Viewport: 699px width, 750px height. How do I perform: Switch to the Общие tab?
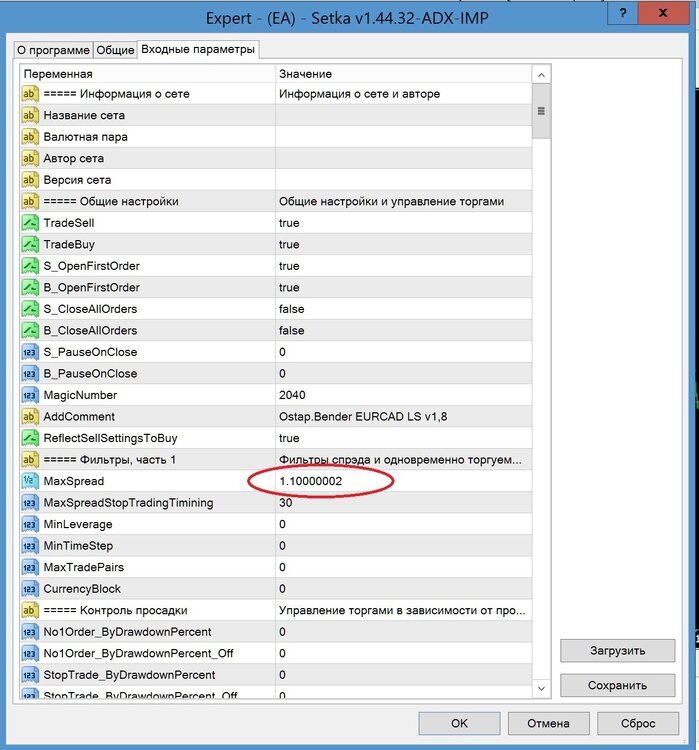pos(115,50)
